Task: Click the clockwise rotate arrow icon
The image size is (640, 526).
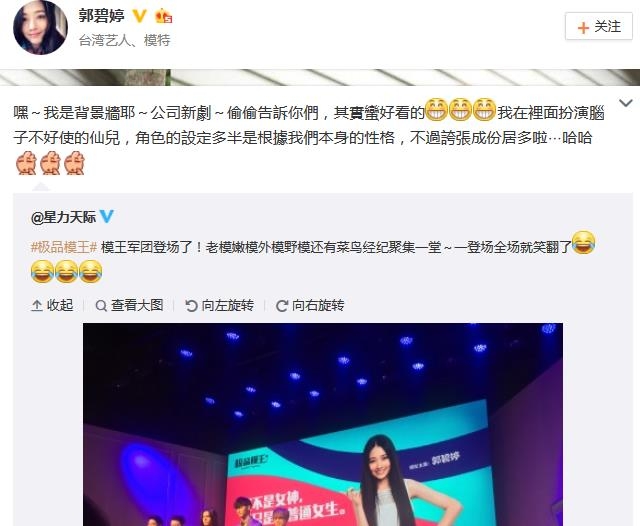Action: click(282, 306)
